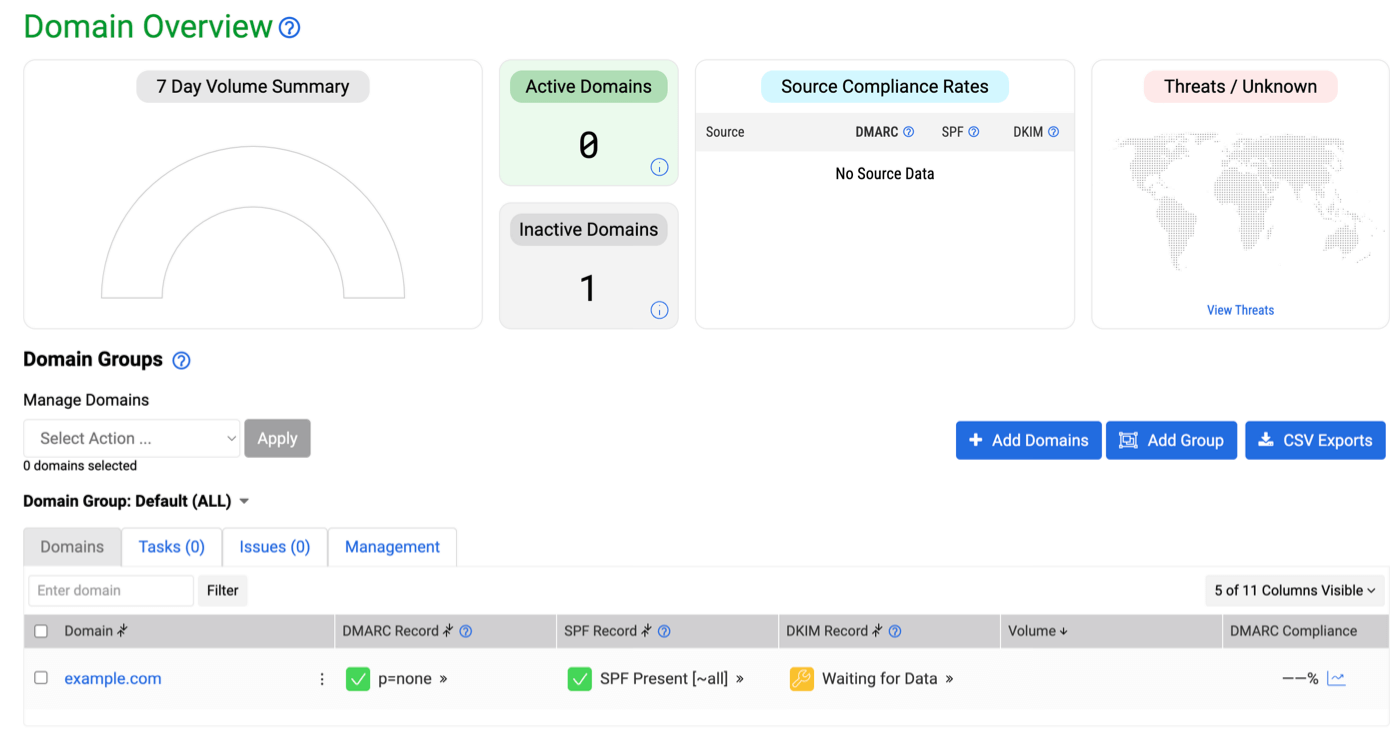Open the three-dot menu for example.com
Screen dimensions: 1400x744
click(322, 679)
